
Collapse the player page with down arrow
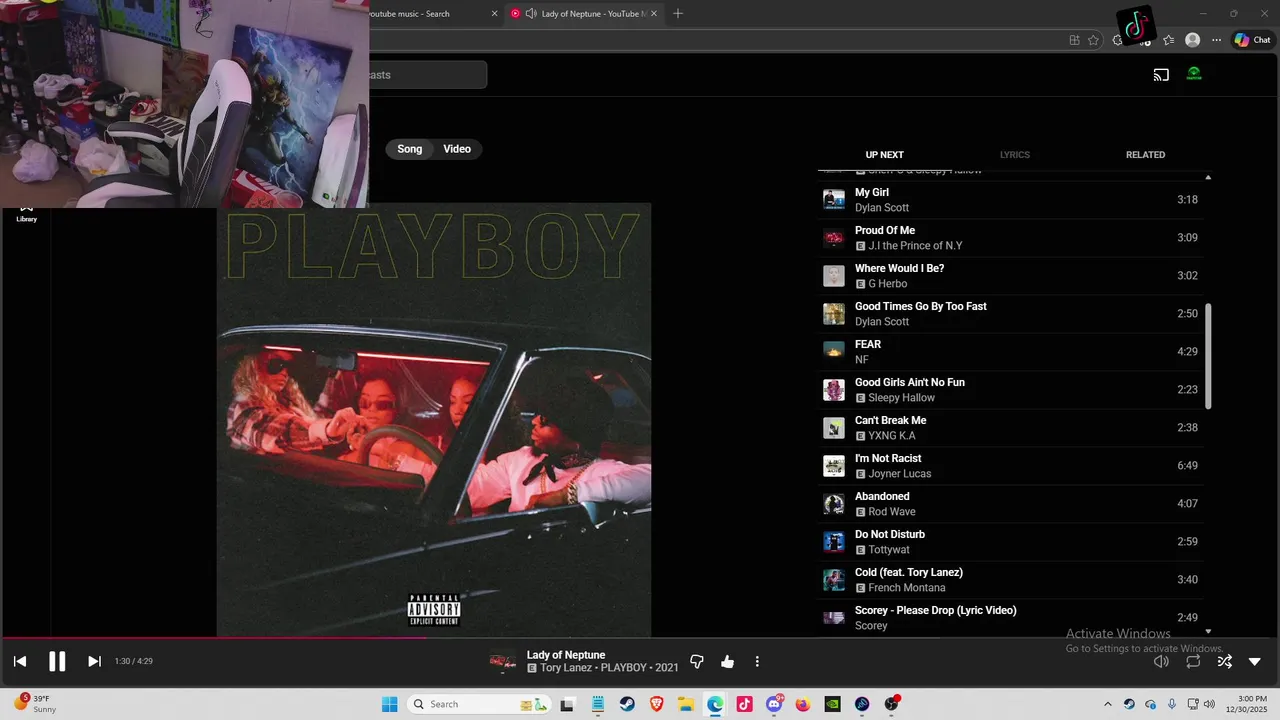(x=1255, y=661)
